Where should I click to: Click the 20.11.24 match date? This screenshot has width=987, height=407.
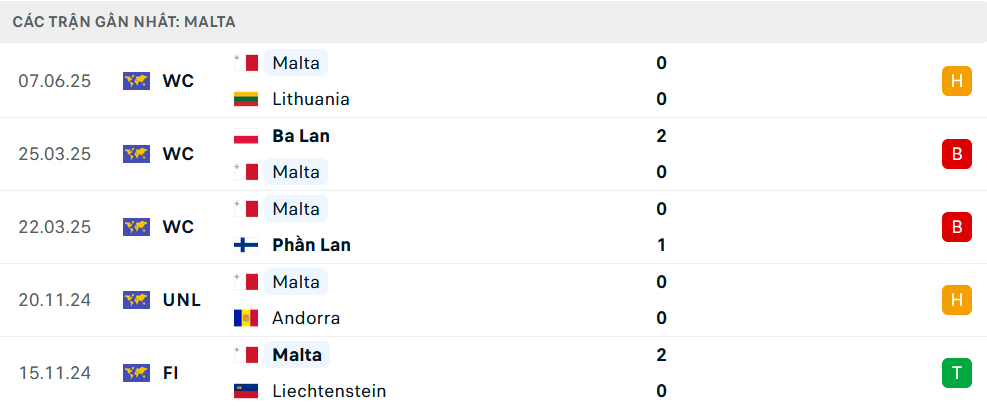coord(55,300)
